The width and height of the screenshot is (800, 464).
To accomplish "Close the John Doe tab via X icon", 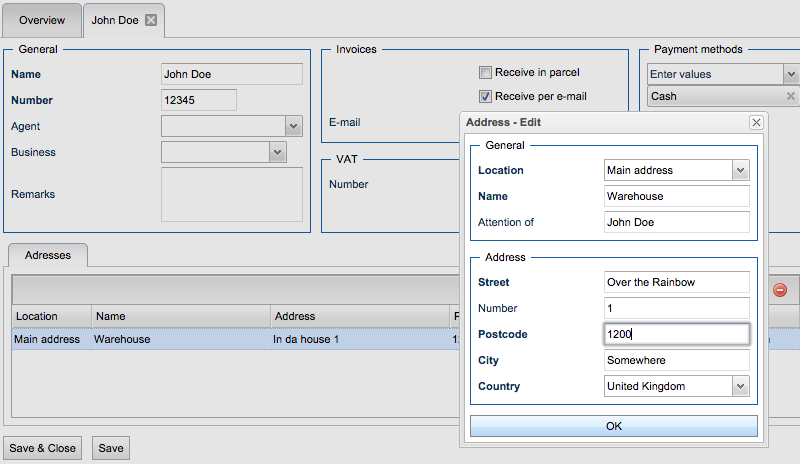I will click(x=151, y=20).
